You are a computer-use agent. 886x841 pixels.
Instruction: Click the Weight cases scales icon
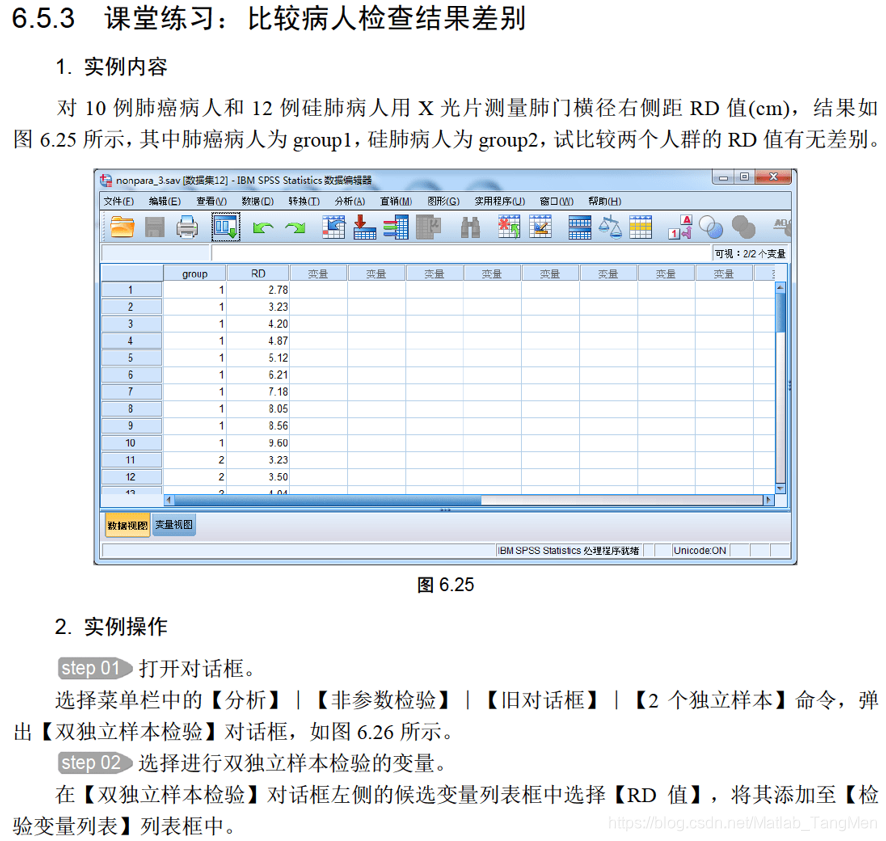click(x=610, y=227)
